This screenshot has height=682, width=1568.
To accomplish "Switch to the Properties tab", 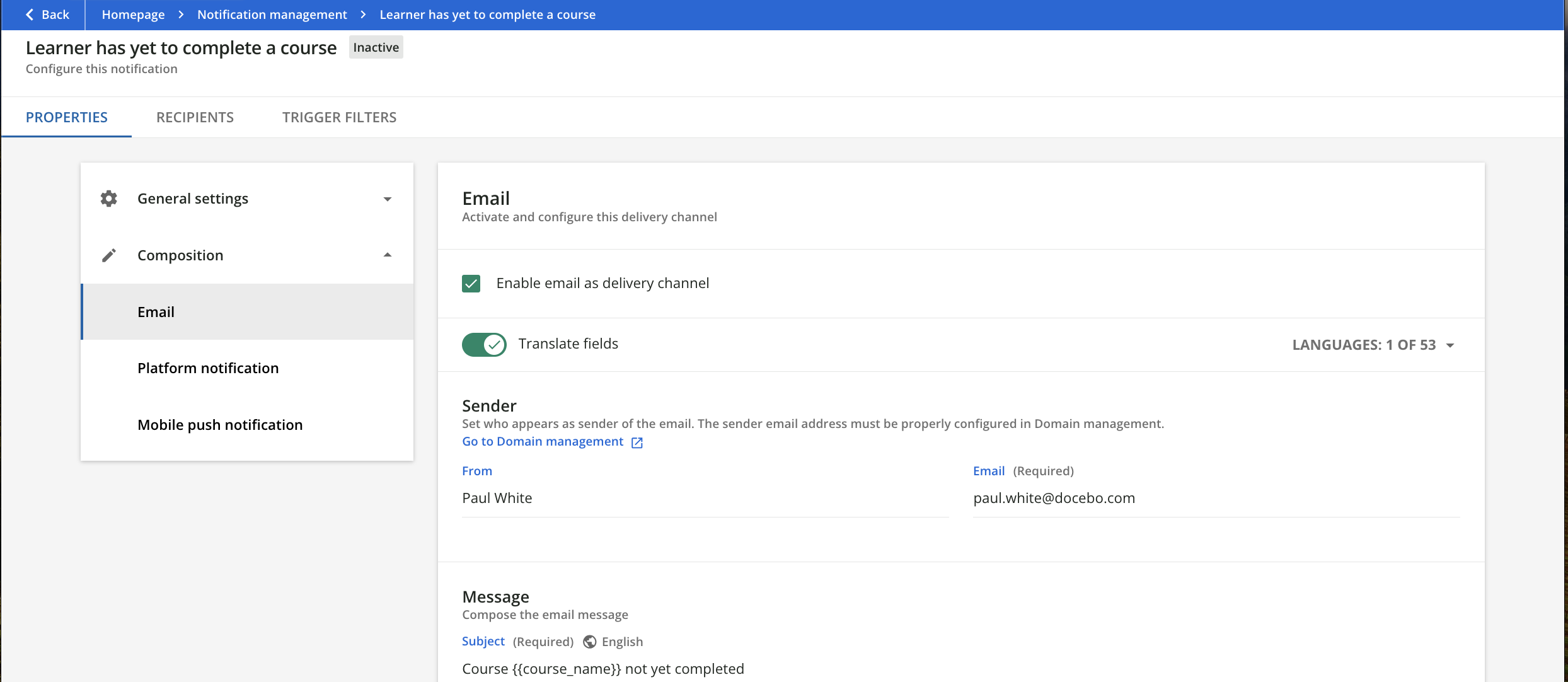I will [x=67, y=117].
